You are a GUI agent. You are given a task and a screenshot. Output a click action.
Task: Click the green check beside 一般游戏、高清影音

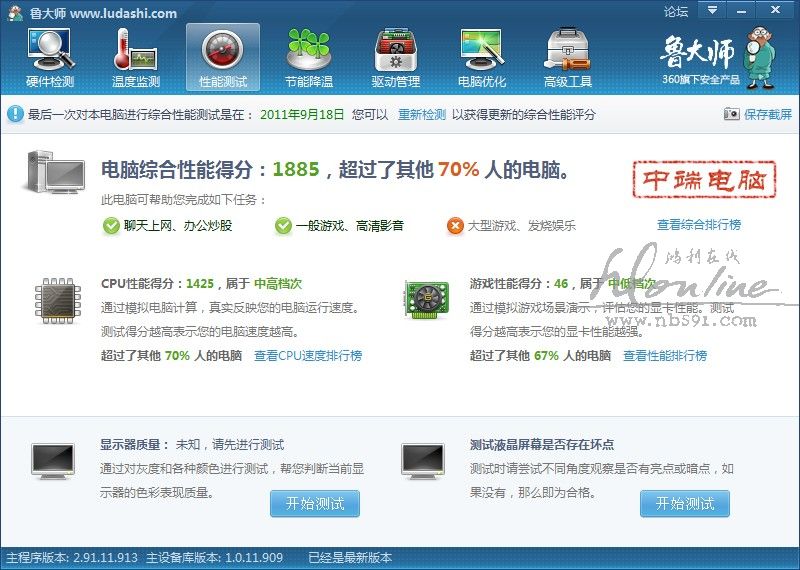tap(283, 226)
